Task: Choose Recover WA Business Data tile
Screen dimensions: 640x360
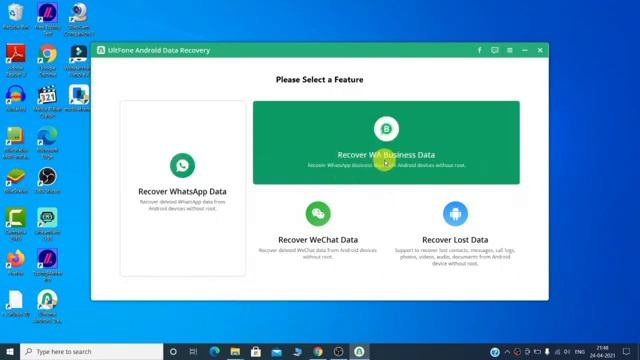Action: click(386, 142)
